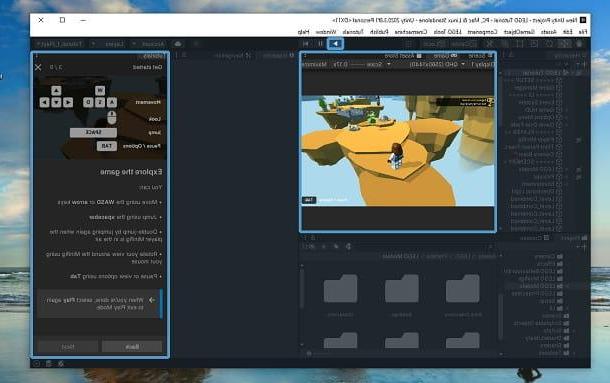Screen dimensions: 610x383
Task: Click the Pause button in Unity toolbar
Action: coord(320,44)
